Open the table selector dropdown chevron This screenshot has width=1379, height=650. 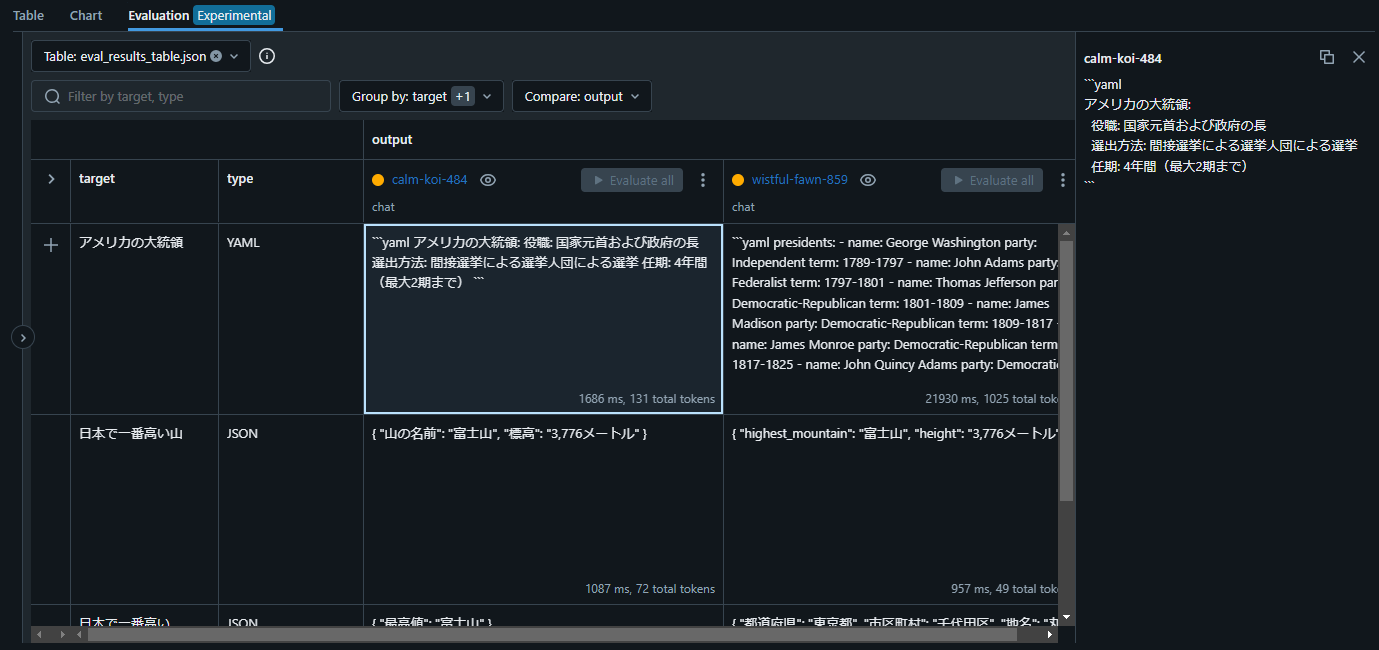[234, 56]
